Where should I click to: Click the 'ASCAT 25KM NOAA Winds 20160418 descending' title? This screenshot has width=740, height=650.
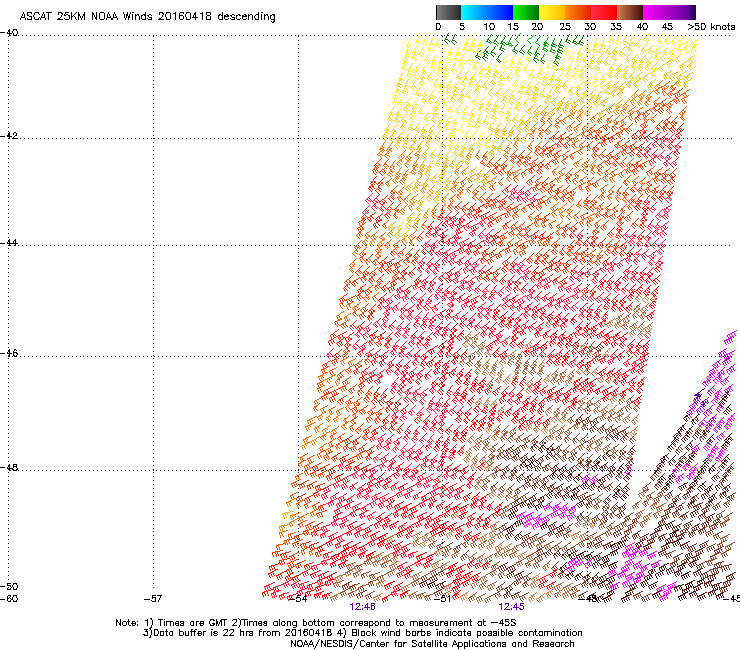(x=147, y=17)
